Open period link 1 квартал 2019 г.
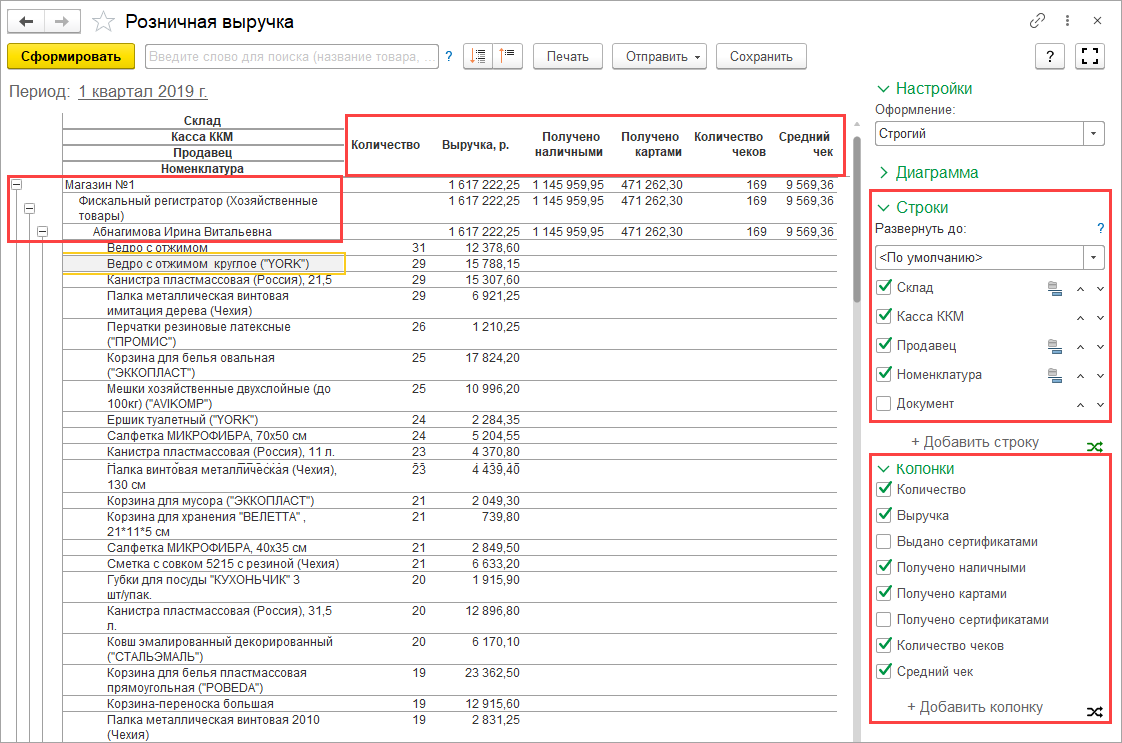 point(142,92)
